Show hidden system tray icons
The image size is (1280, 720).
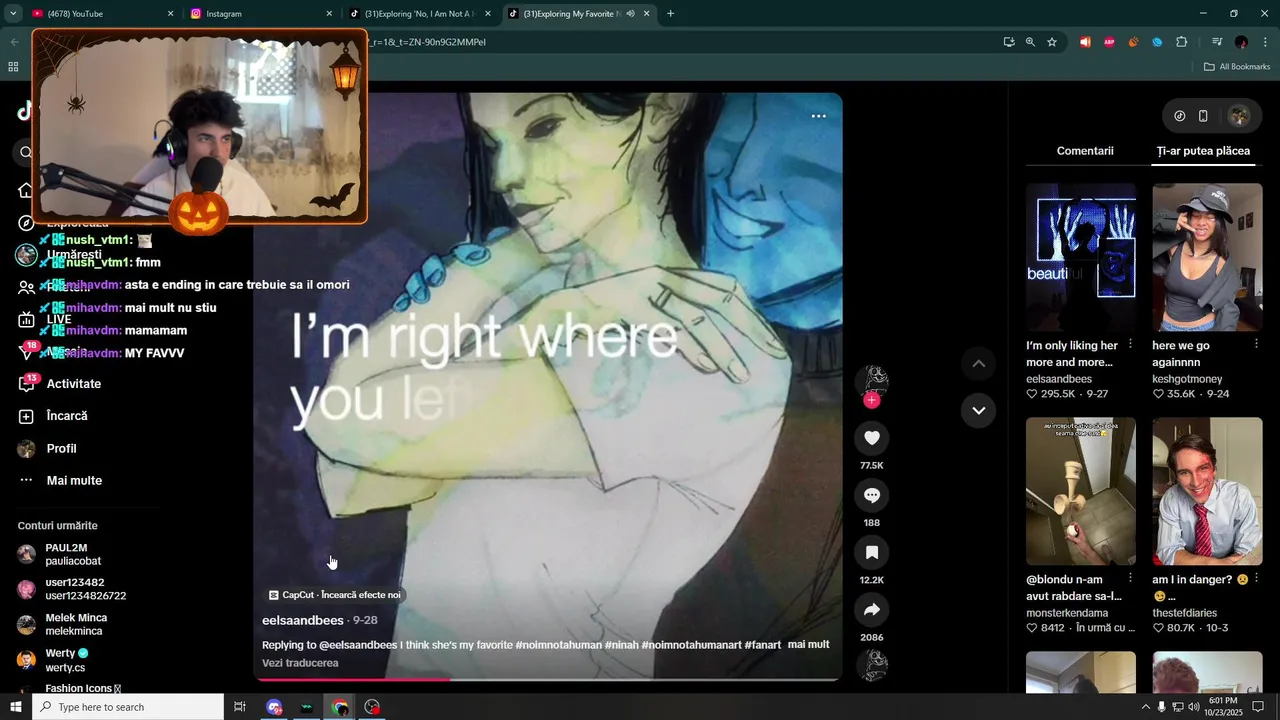point(1145,707)
